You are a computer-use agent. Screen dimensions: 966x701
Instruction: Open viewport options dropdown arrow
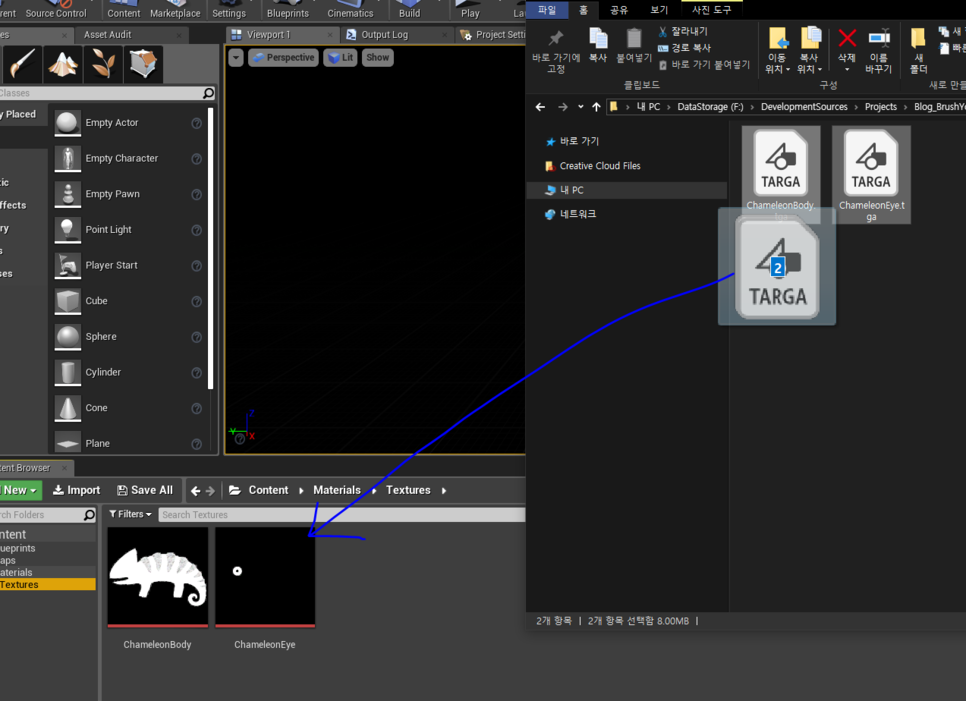236,58
